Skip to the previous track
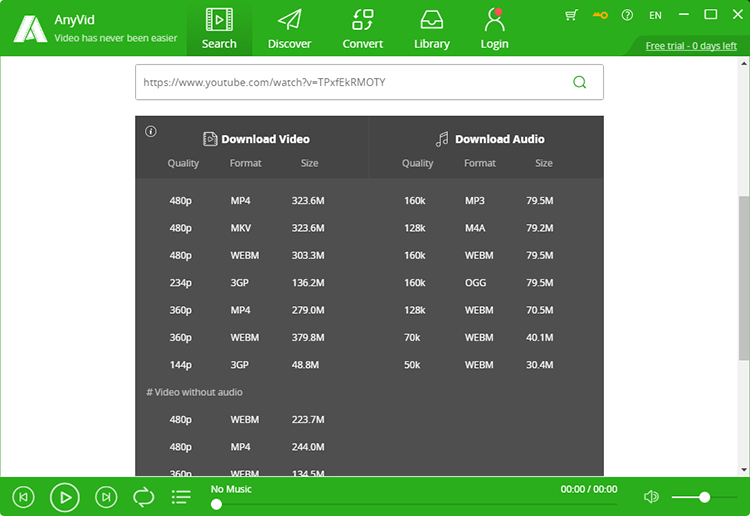The width and height of the screenshot is (750, 516). 23,497
